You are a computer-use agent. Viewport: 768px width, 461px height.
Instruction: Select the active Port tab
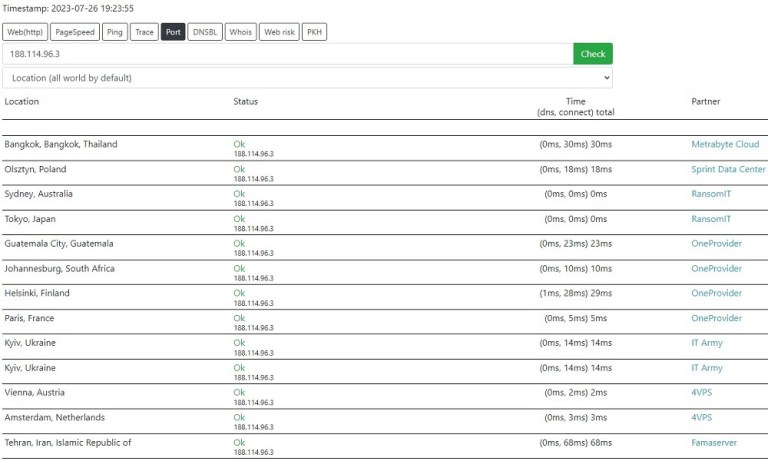click(x=173, y=32)
